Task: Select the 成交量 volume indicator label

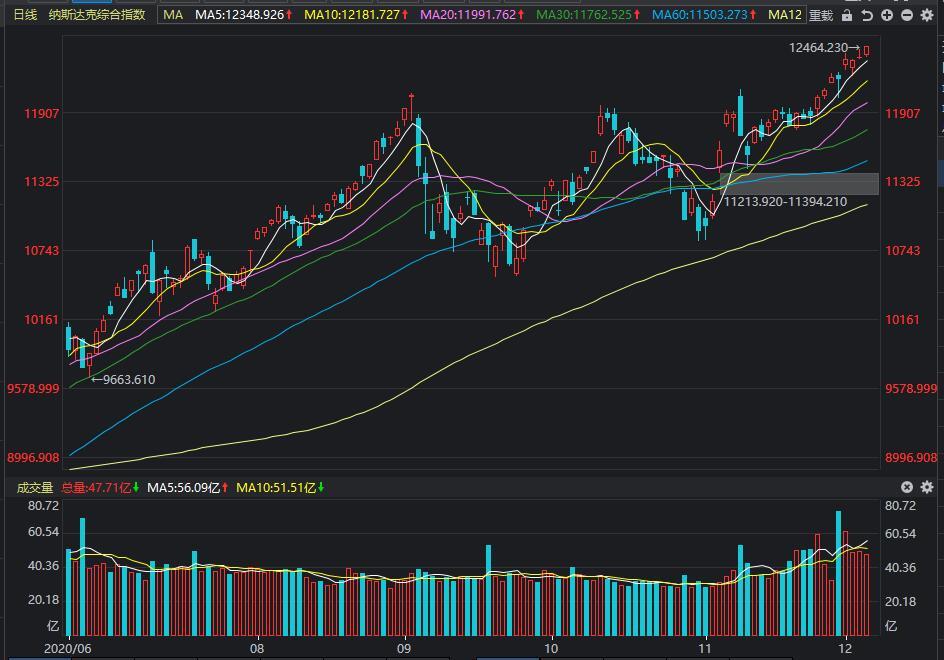Action: pos(35,487)
